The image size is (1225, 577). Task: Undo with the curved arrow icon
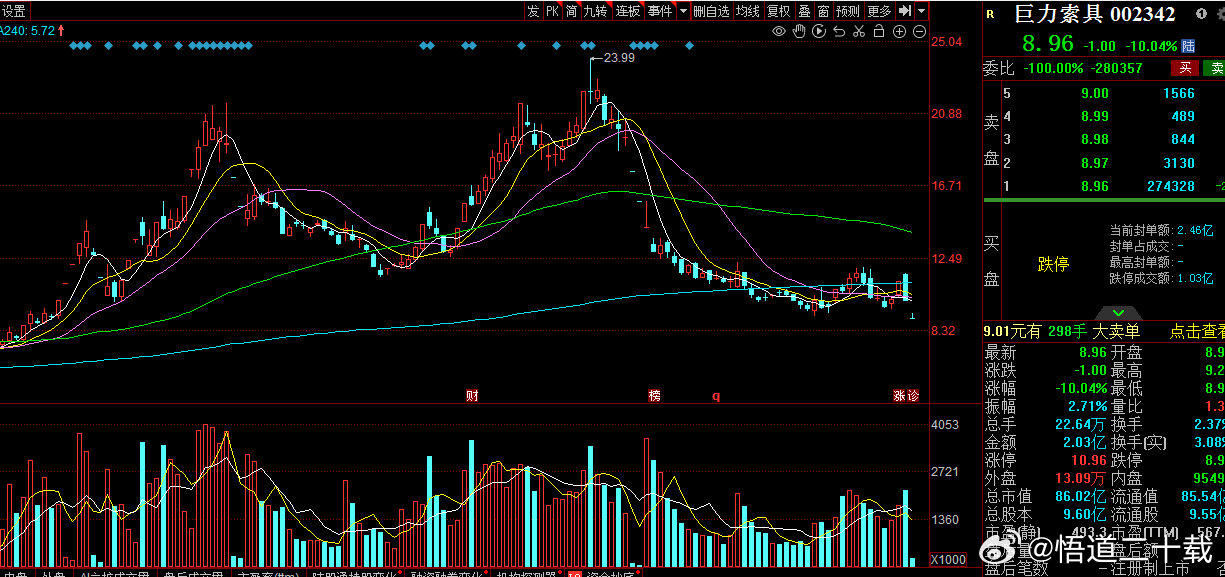tap(839, 32)
